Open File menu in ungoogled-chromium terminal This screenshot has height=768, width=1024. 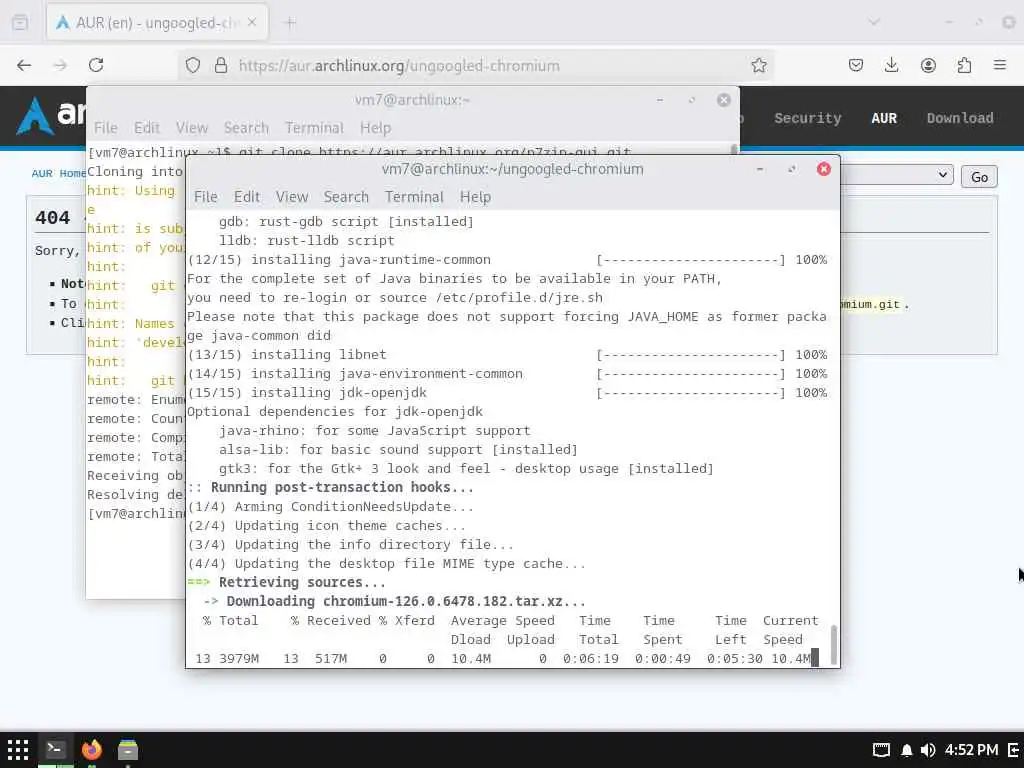[206, 197]
